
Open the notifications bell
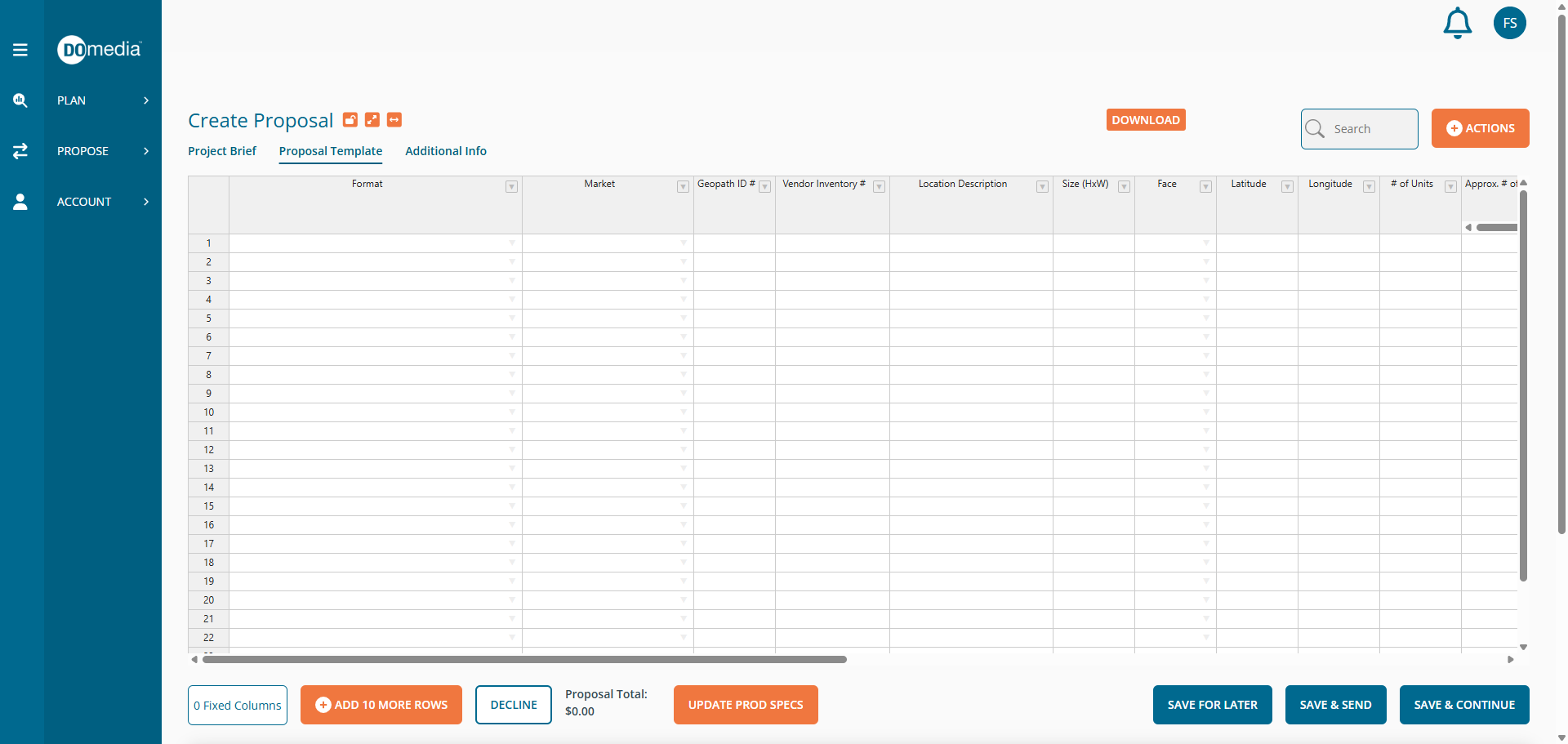click(1457, 23)
